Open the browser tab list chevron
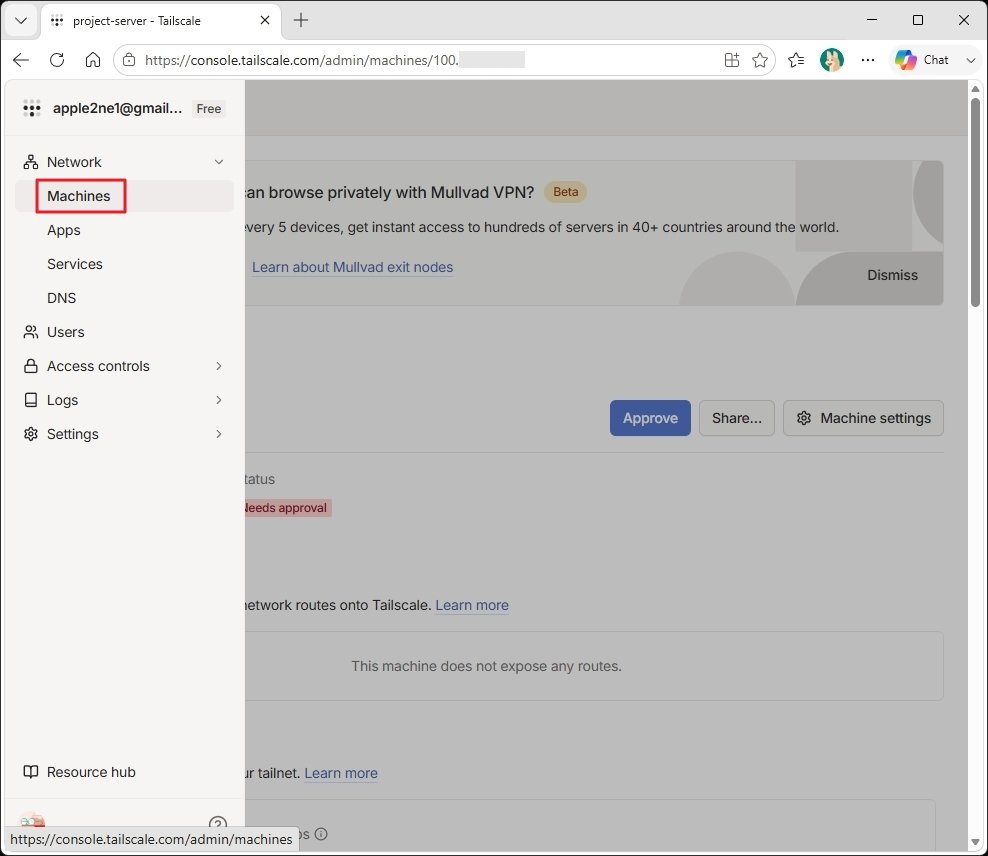The width and height of the screenshot is (988, 856). (21, 20)
